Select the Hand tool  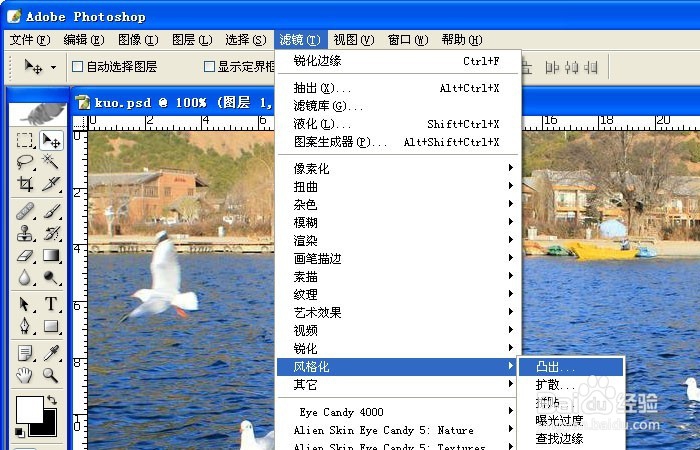25,375
